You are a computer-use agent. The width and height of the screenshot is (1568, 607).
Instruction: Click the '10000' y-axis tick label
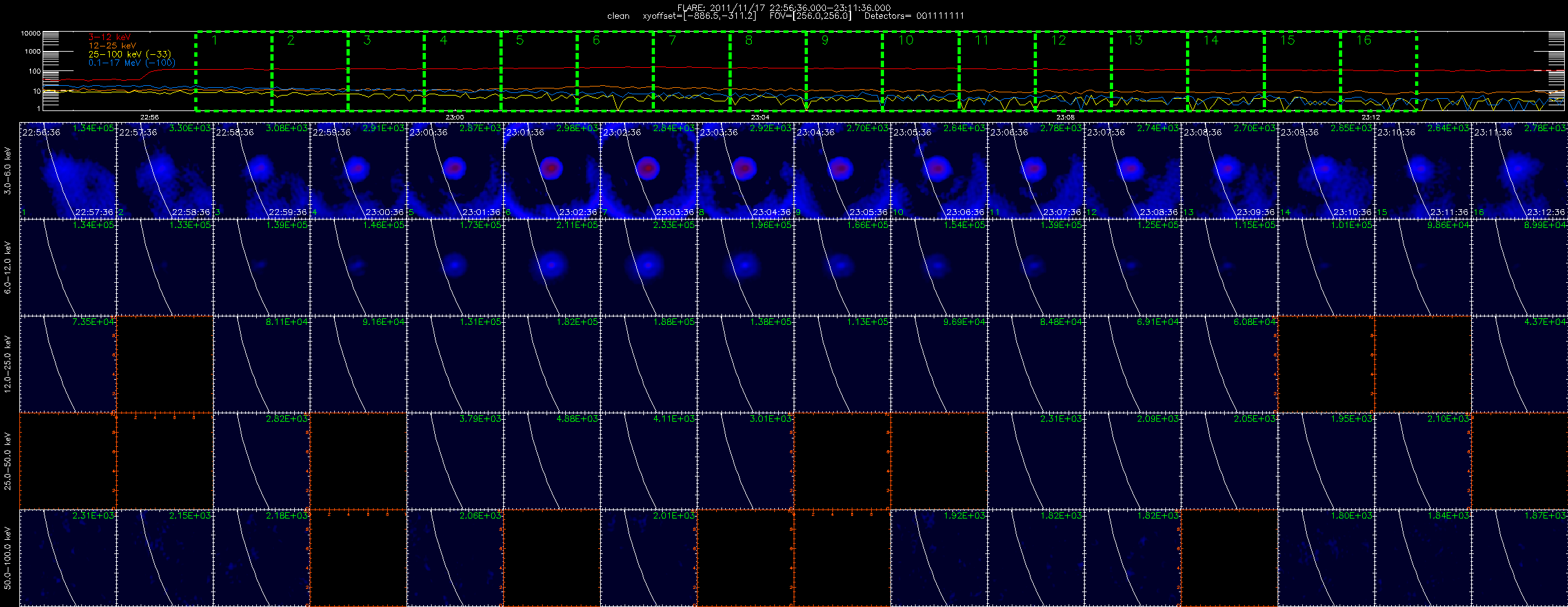[x=31, y=33]
